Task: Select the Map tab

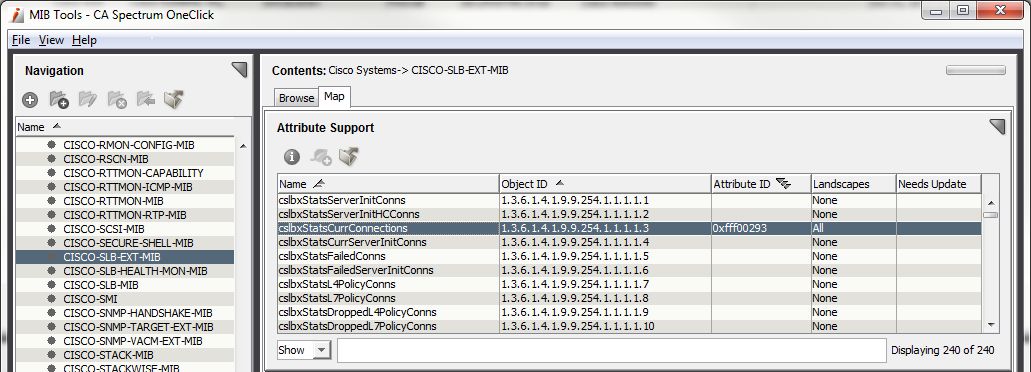Action: click(334, 97)
